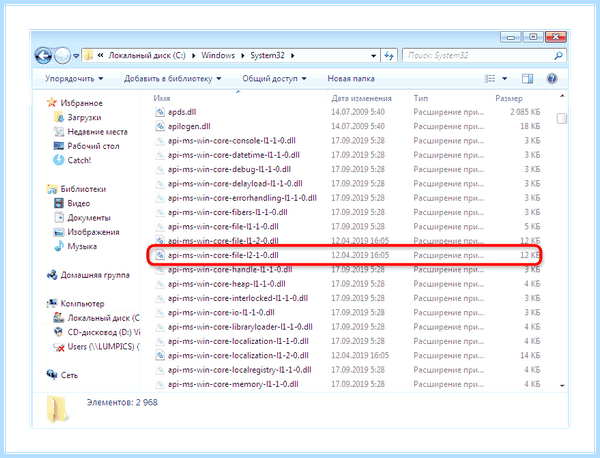Click System32 breadcrumb segment
Image resolution: width=600 pixels, height=458 pixels.
[267, 55]
